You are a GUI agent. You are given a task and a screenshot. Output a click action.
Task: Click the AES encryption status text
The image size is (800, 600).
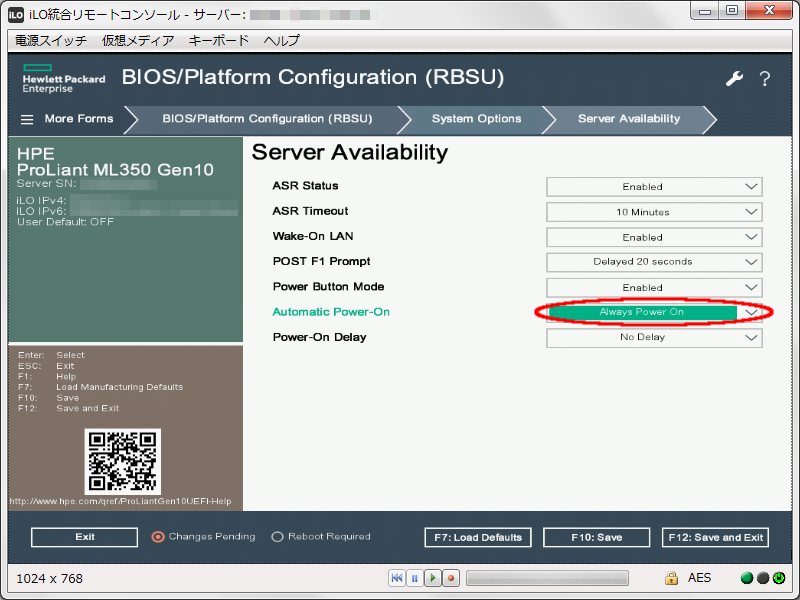click(699, 578)
